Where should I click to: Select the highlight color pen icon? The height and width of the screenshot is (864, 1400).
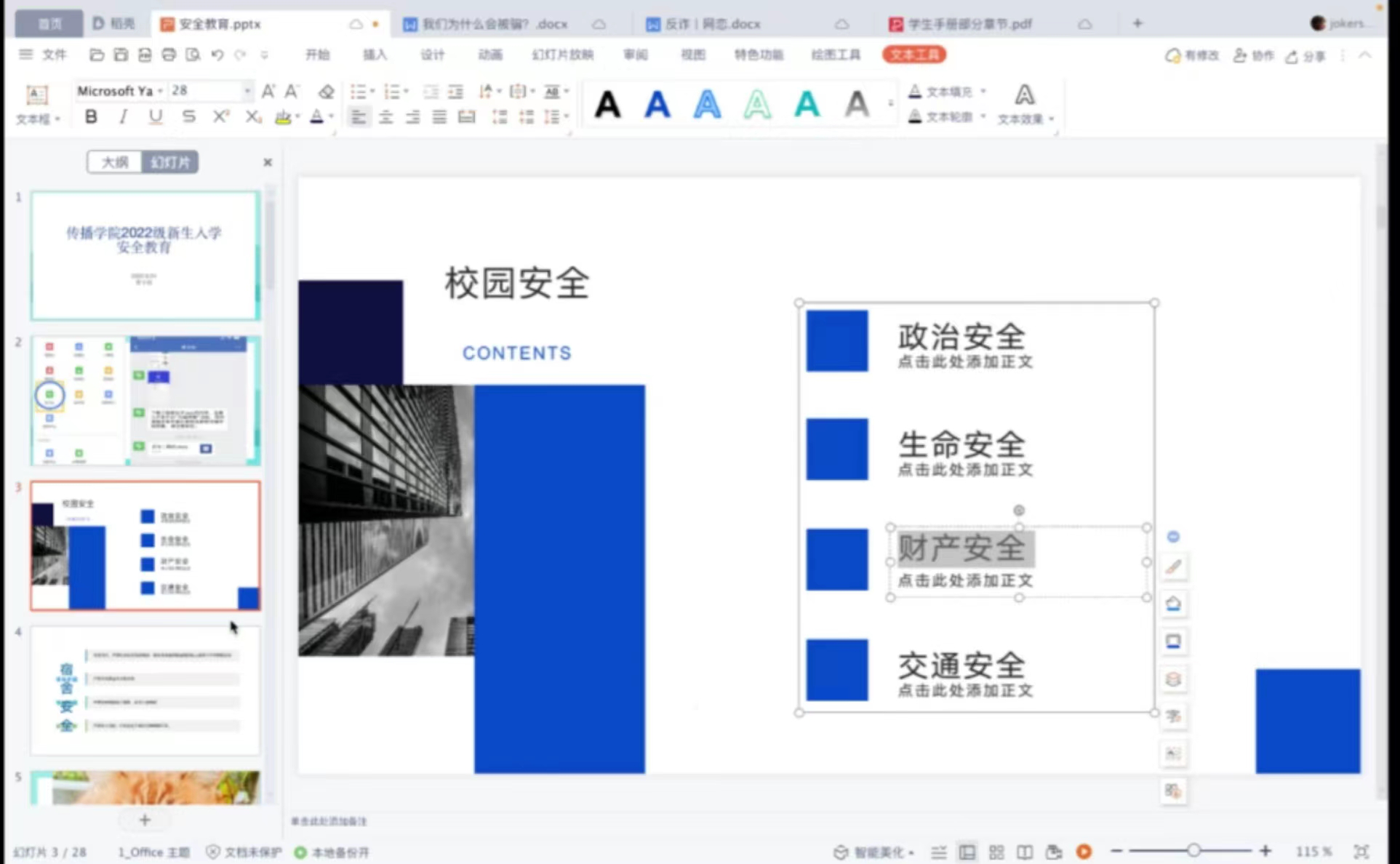[x=282, y=116]
